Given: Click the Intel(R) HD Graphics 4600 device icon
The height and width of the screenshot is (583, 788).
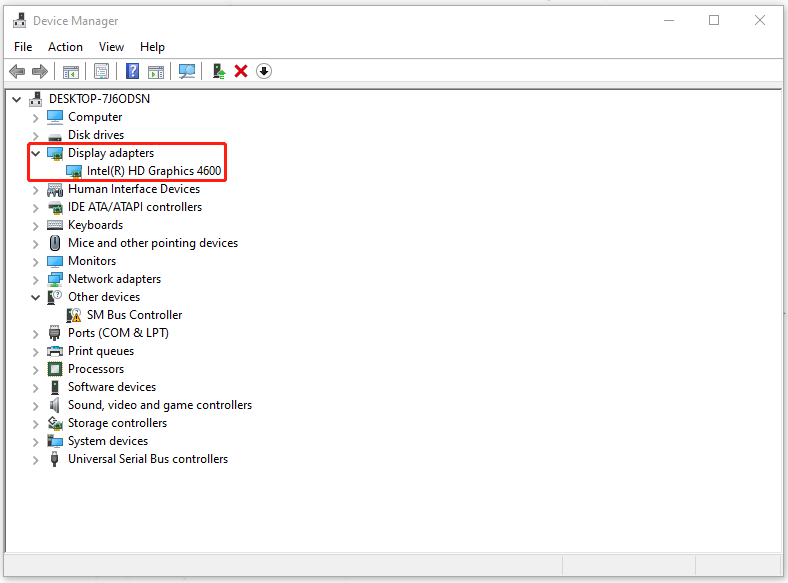Looking at the screenshot, I should [x=74, y=172].
